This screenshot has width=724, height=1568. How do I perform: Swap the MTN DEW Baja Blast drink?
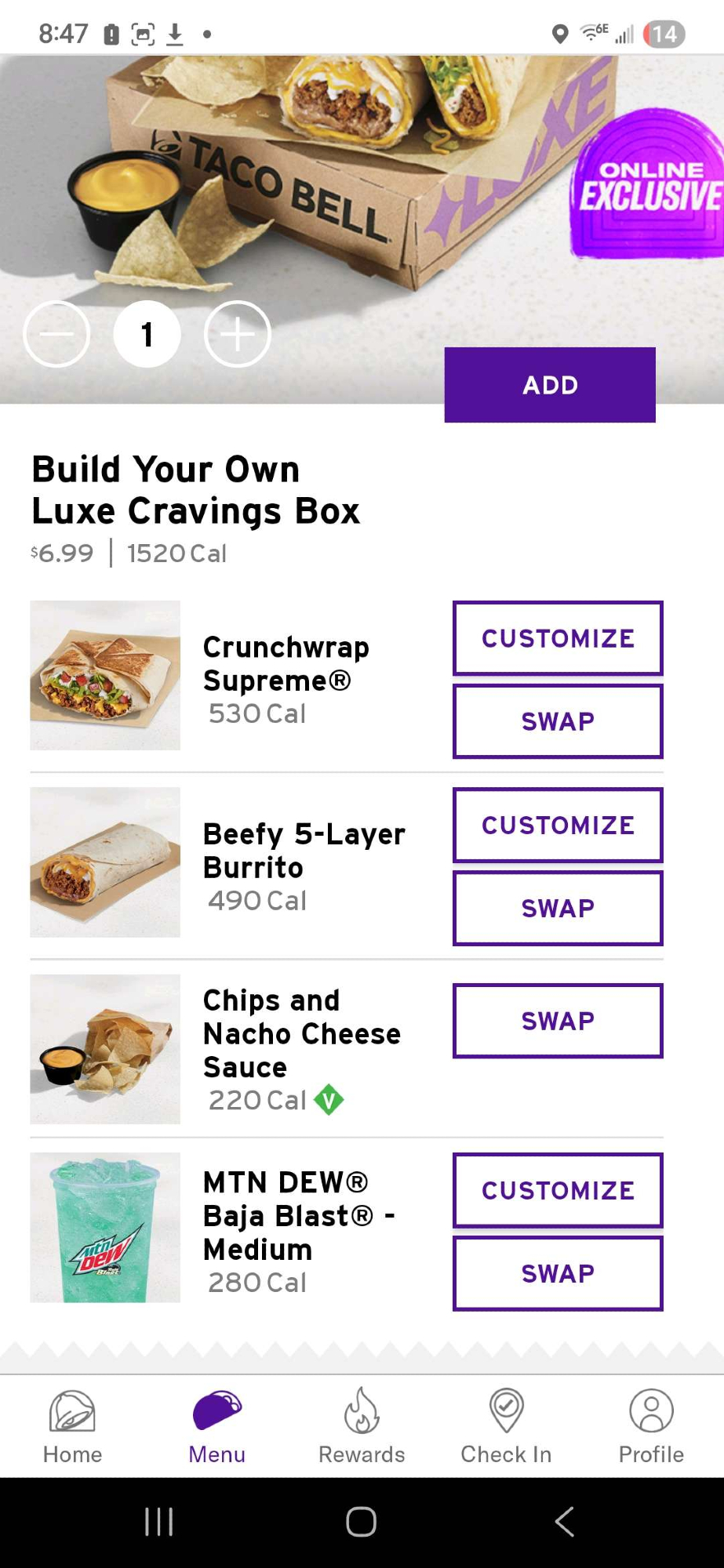pyautogui.click(x=558, y=1273)
